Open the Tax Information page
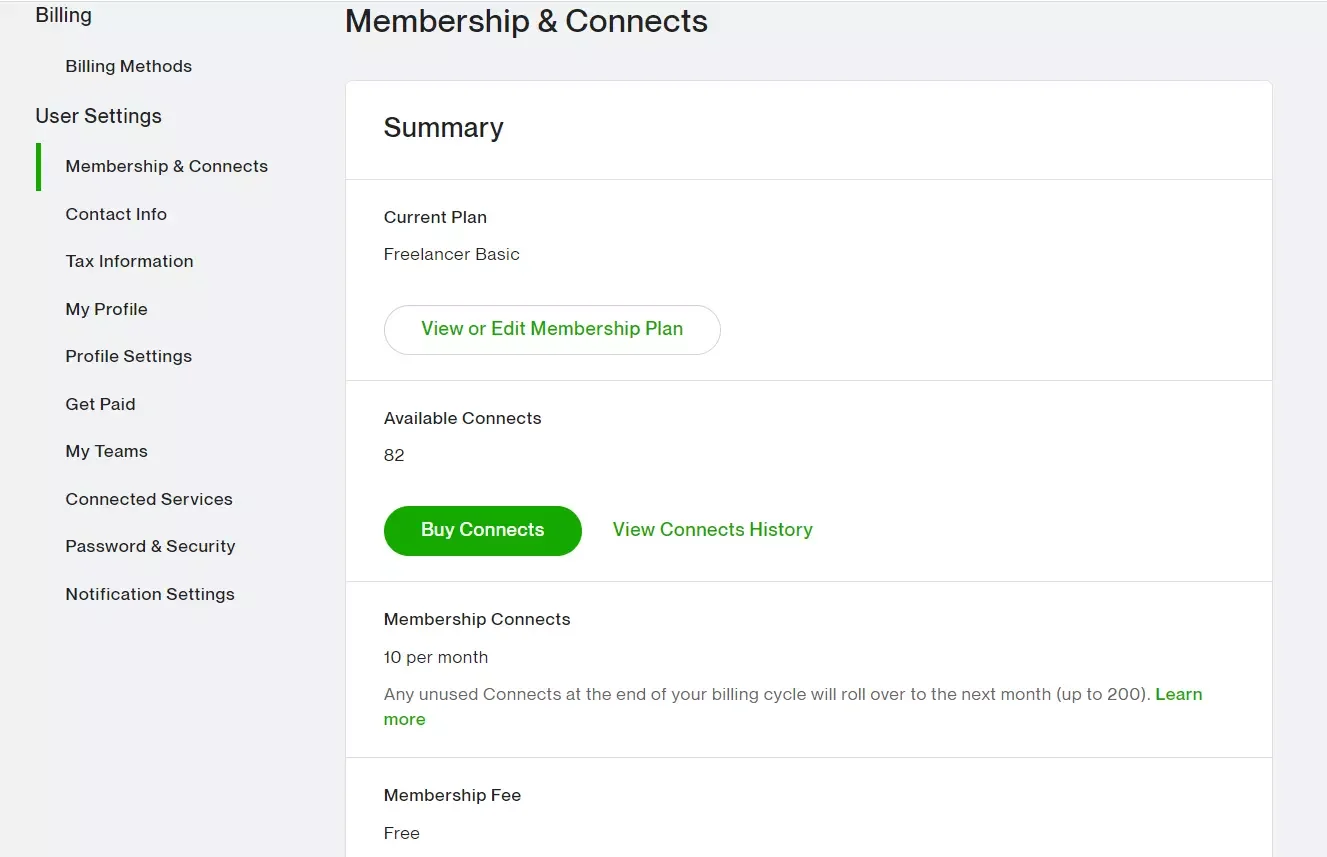 129,261
